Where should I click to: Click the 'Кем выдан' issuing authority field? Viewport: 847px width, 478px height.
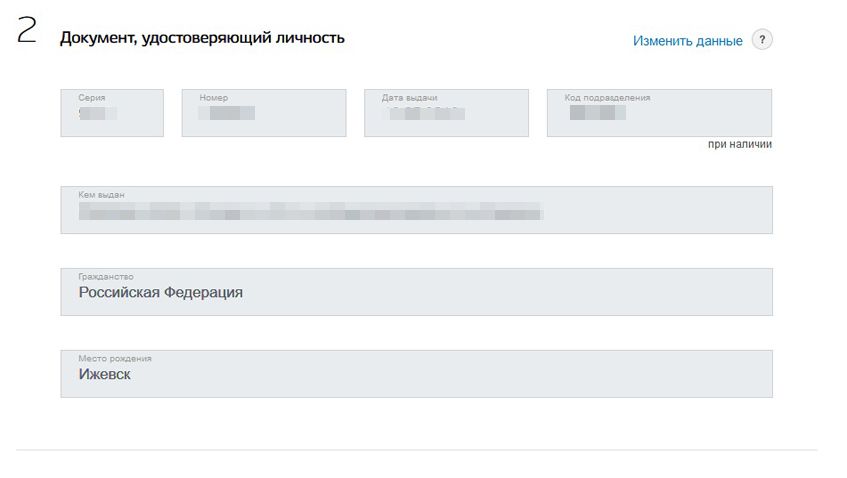[416, 210]
